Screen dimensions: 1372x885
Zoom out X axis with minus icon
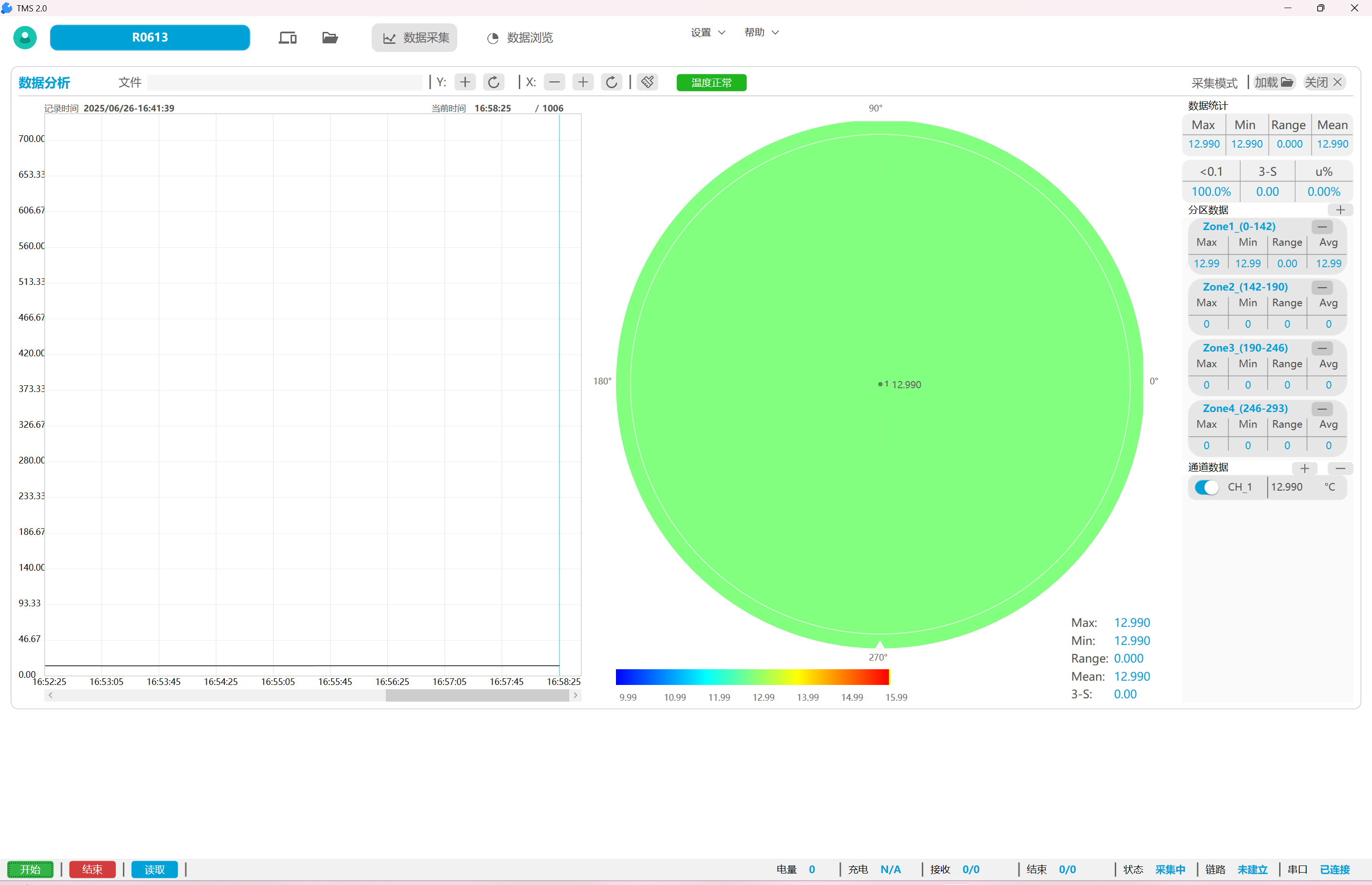(554, 82)
